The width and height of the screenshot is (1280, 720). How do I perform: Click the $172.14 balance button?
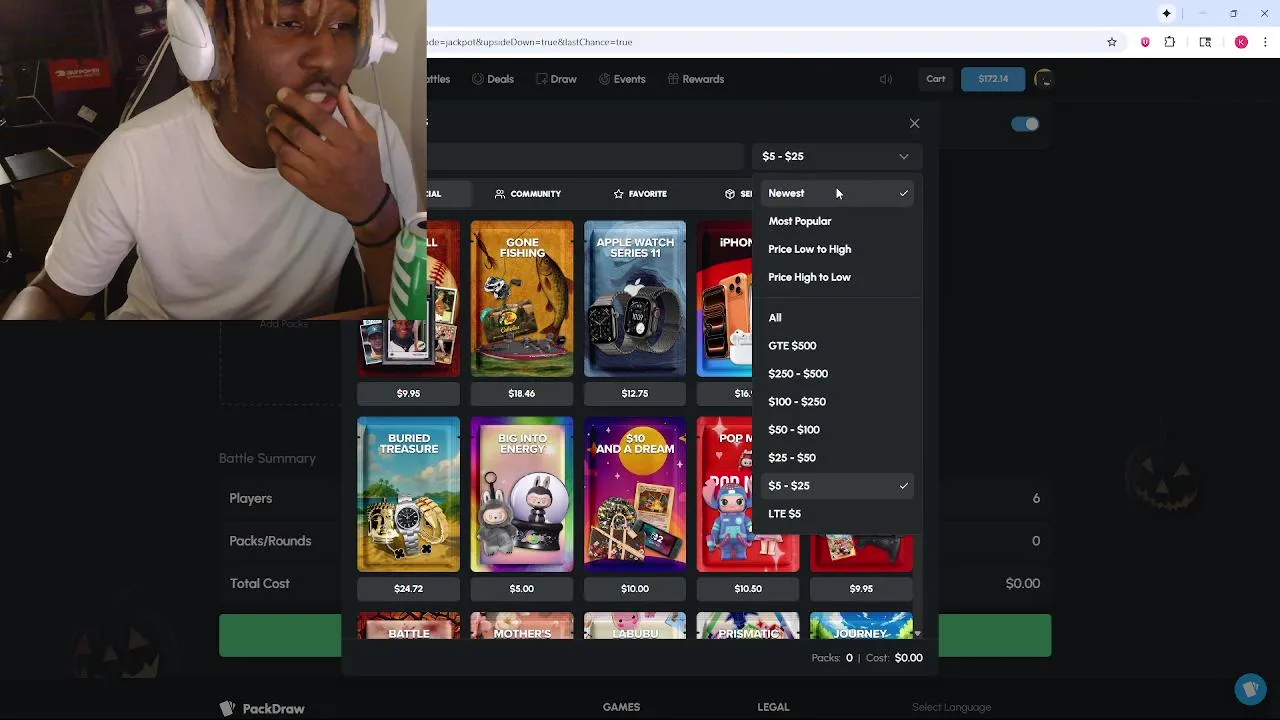tap(993, 79)
